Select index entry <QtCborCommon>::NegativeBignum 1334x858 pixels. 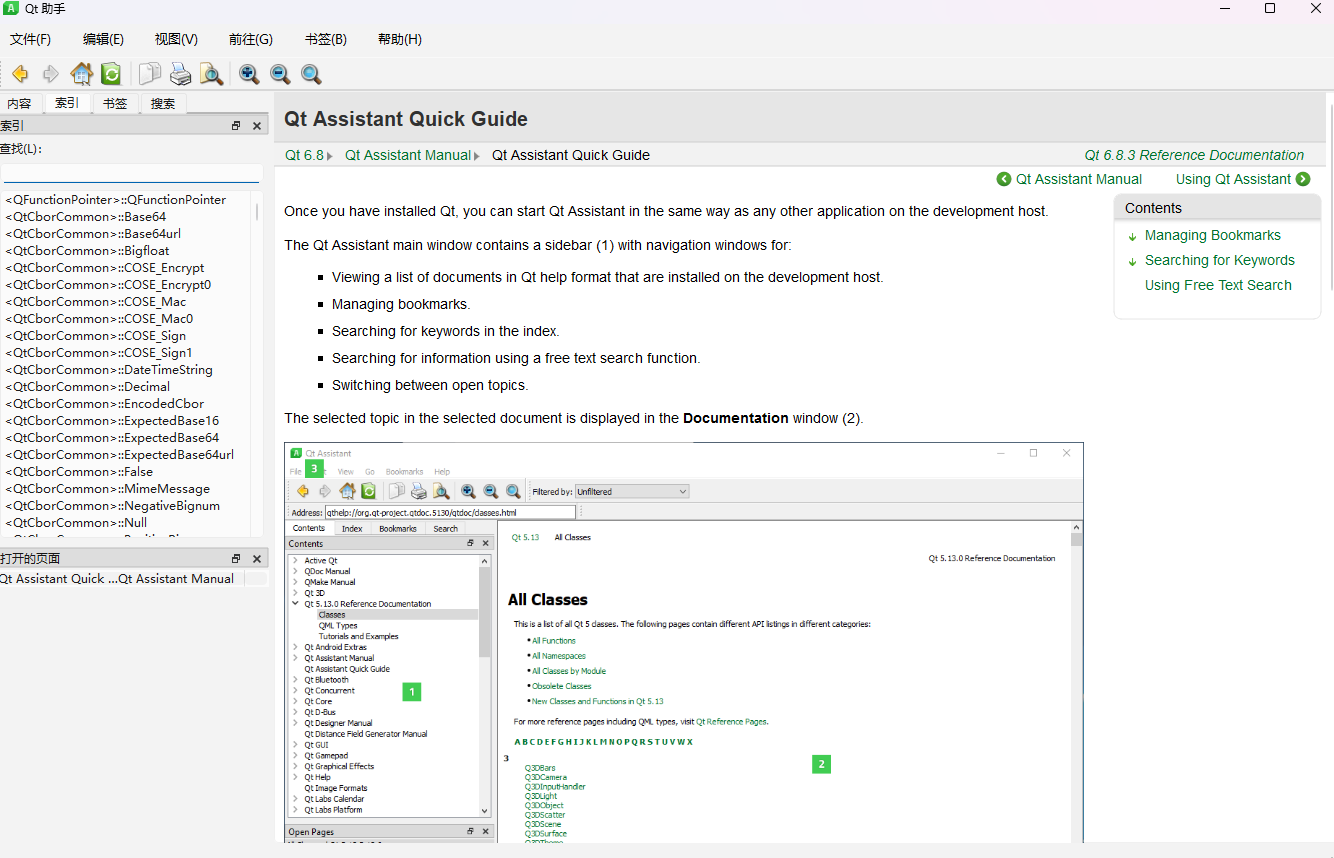click(112, 506)
